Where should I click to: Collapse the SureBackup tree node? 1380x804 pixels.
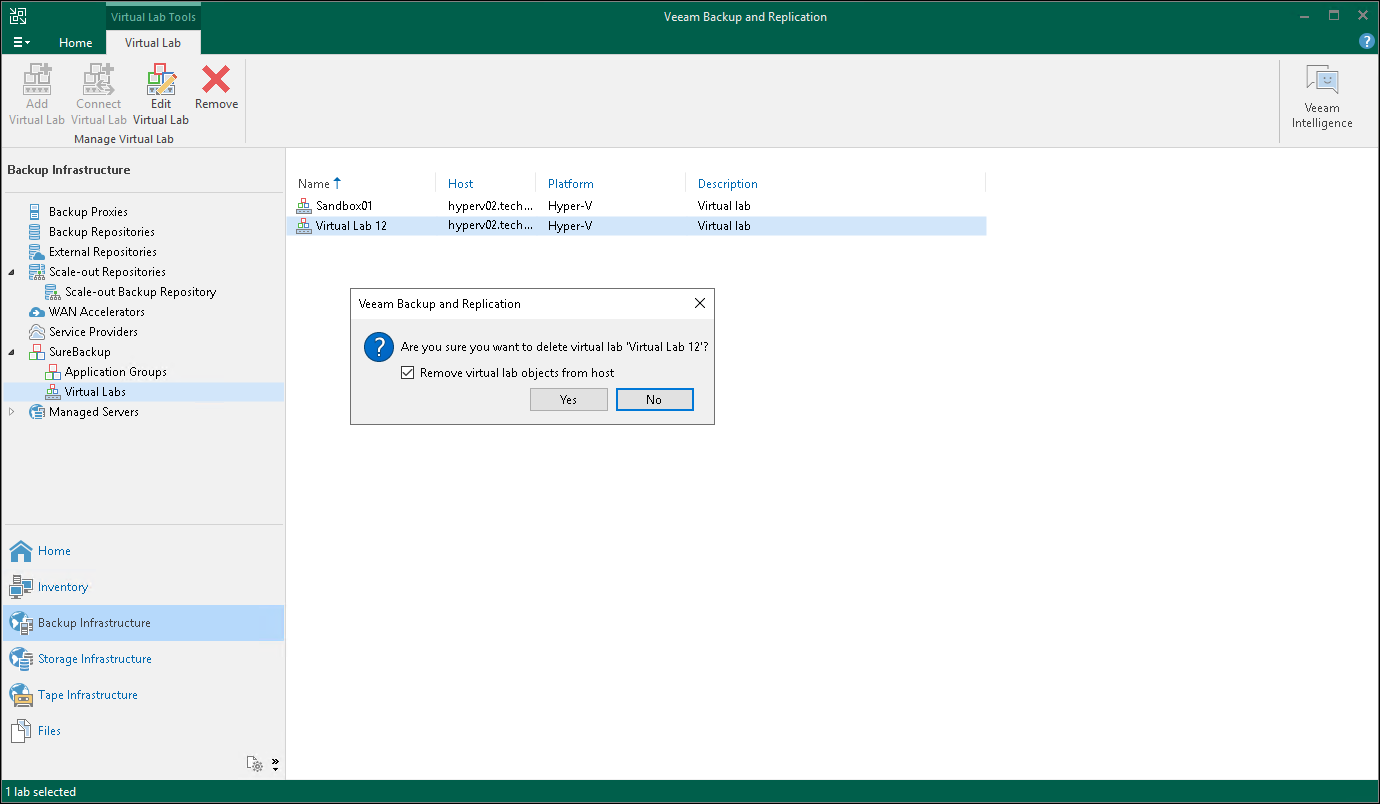(x=12, y=352)
